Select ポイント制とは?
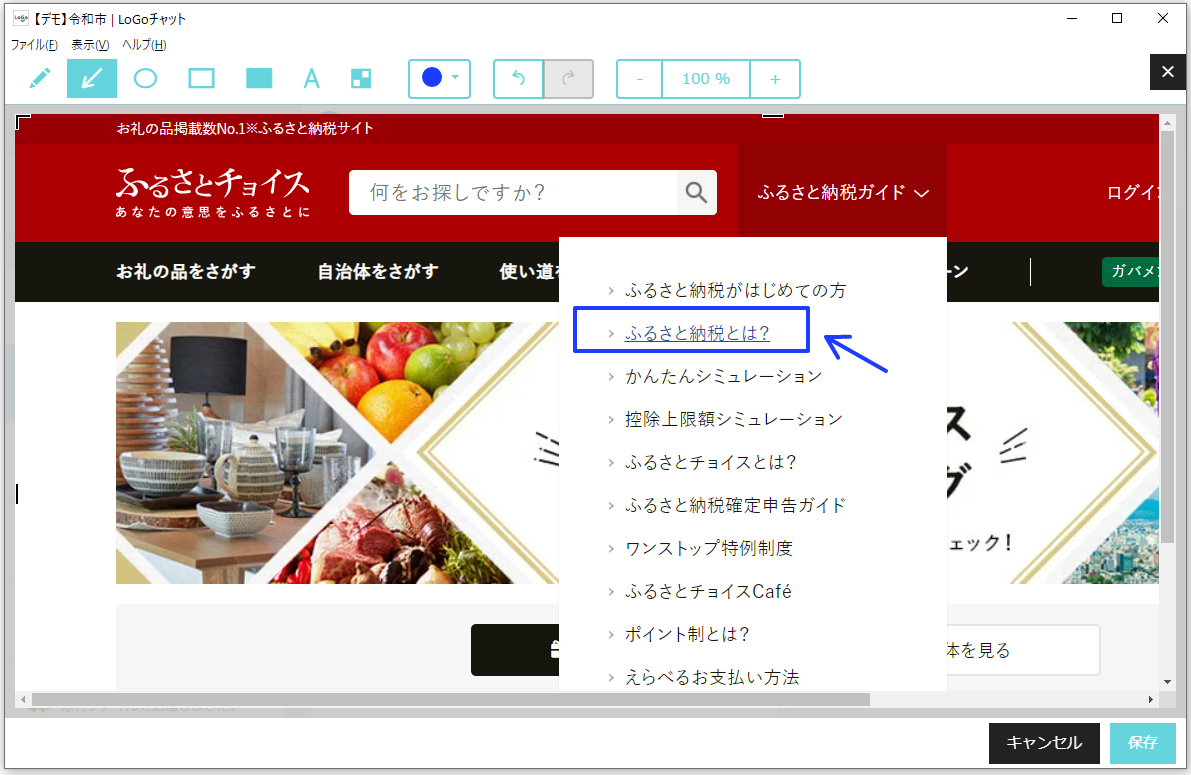 click(x=687, y=634)
